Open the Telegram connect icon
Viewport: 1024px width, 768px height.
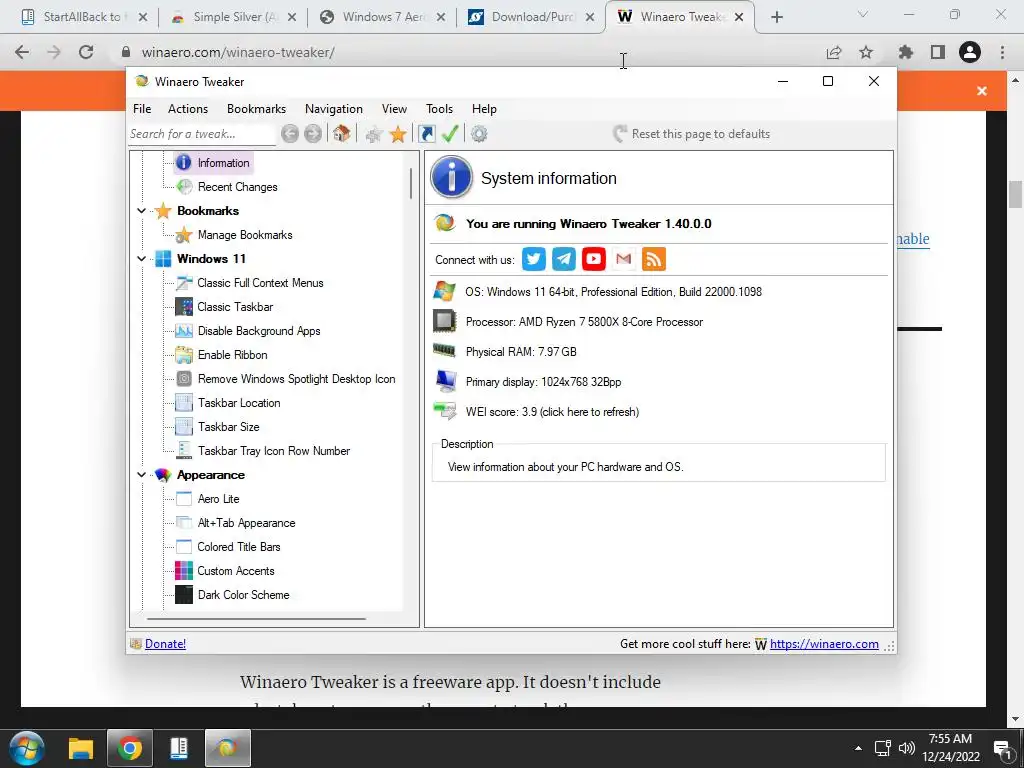click(564, 259)
